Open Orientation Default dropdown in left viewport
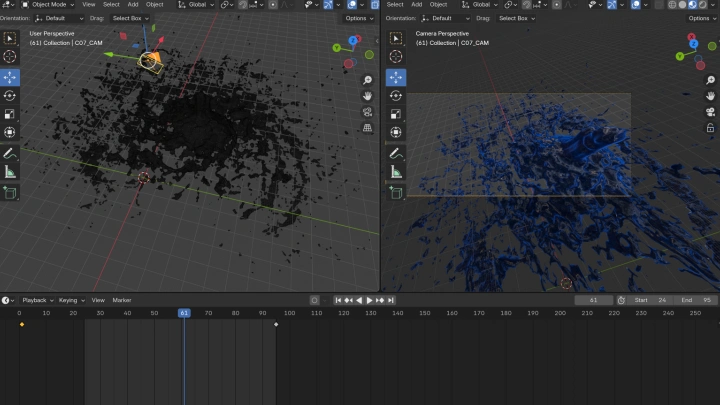The height and width of the screenshot is (405, 720). coord(59,18)
